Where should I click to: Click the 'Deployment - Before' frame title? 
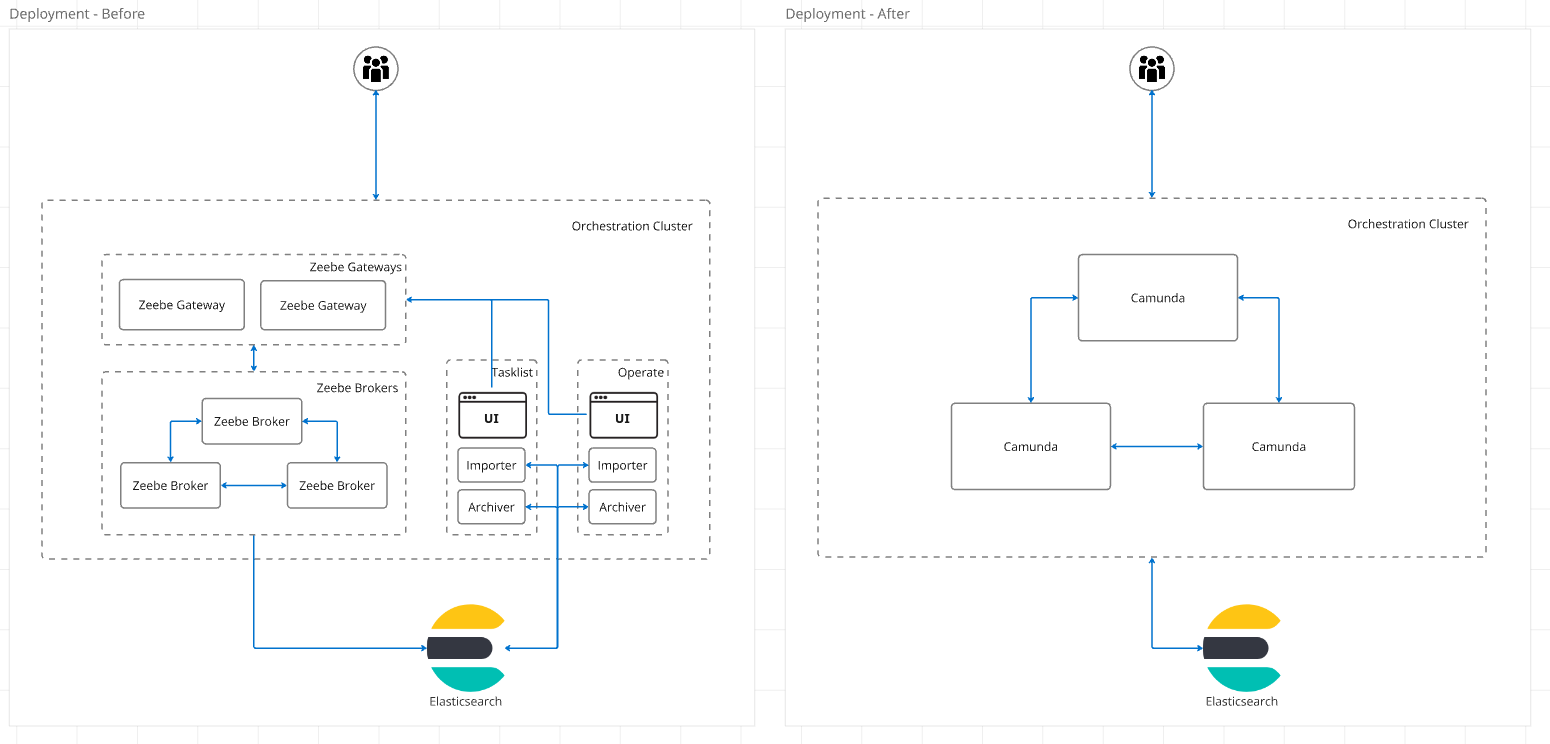coord(77,14)
